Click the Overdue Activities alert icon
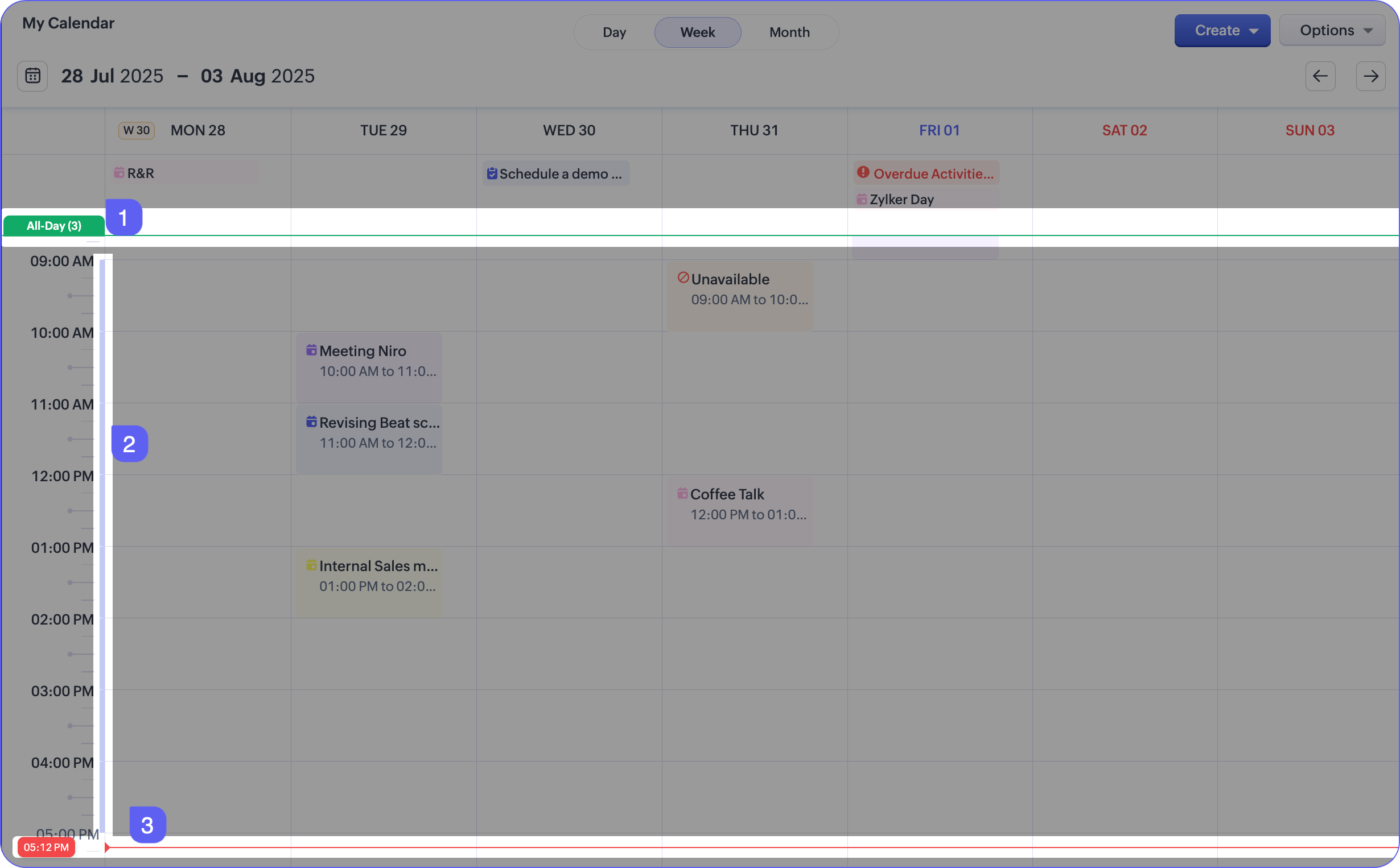Viewport: 1400px width, 868px height. 863,172
